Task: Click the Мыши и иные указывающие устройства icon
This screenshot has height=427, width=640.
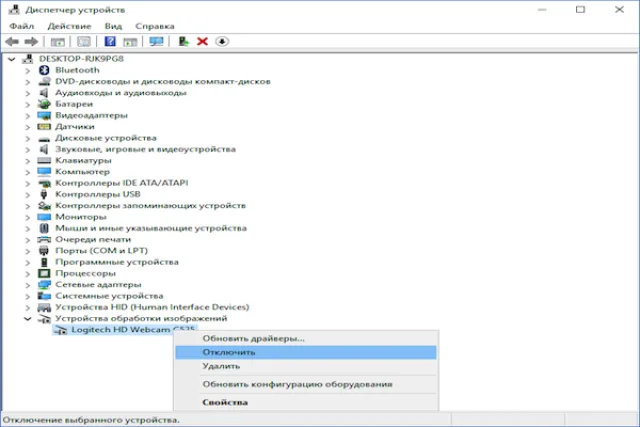Action: (44, 228)
